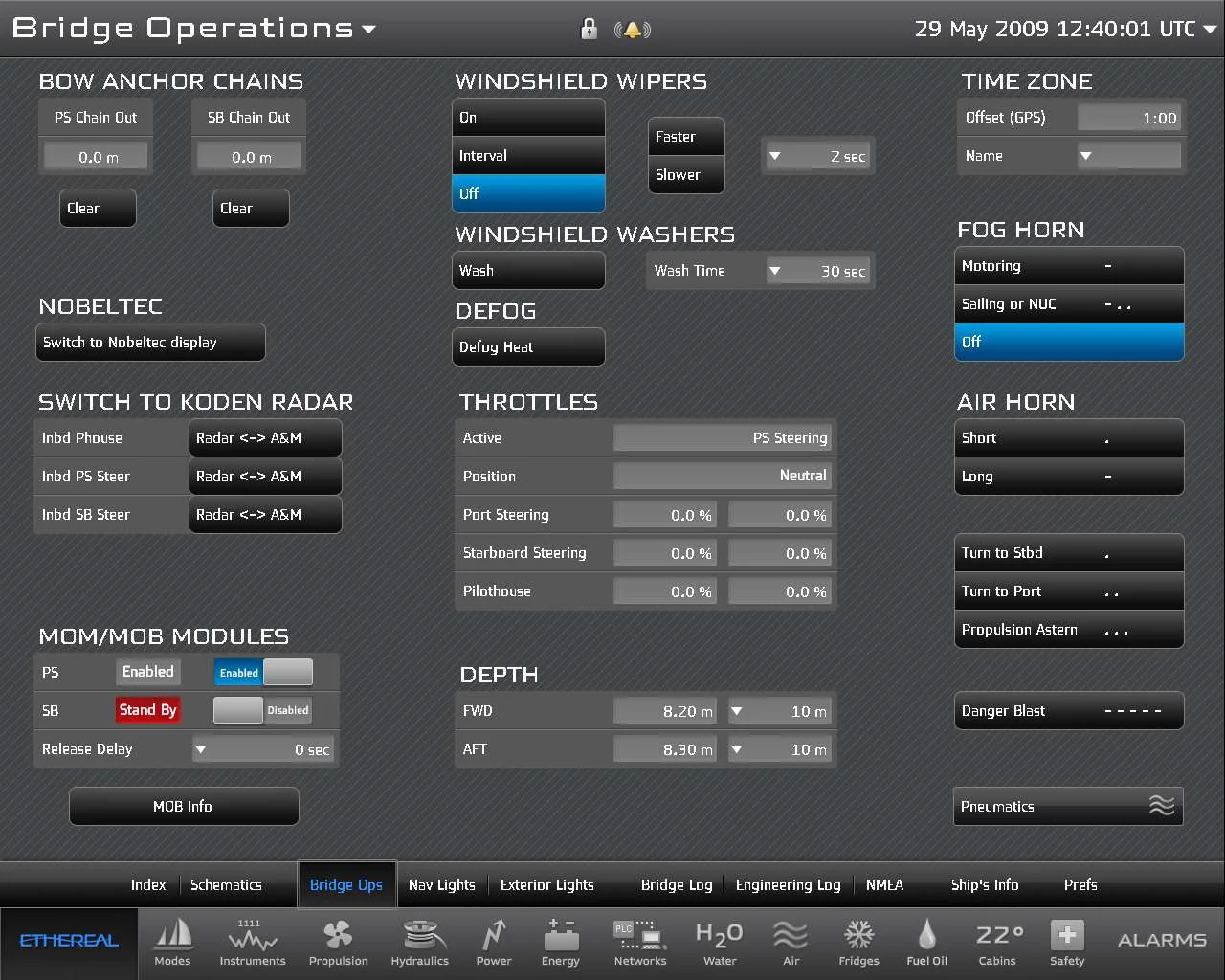1225x980 pixels.
Task: Click Switch to Nobeltec display button
Action: click(x=150, y=343)
